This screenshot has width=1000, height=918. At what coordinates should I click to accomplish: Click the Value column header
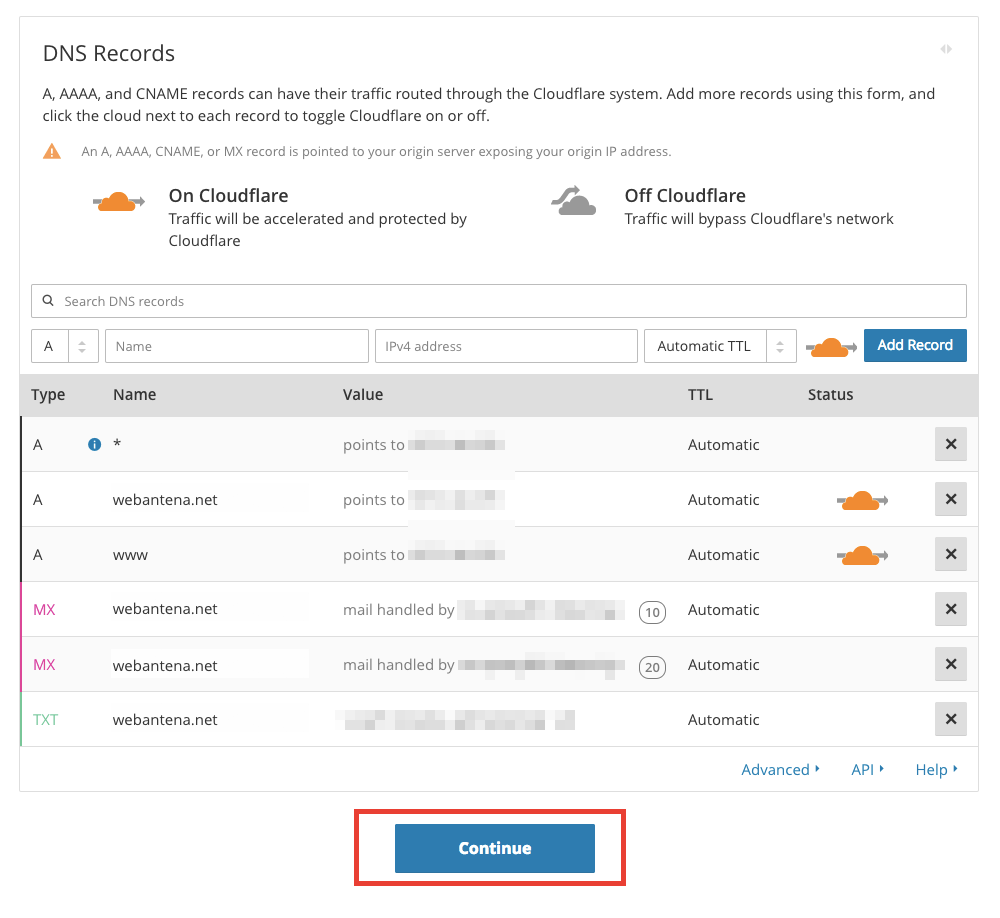(x=363, y=395)
